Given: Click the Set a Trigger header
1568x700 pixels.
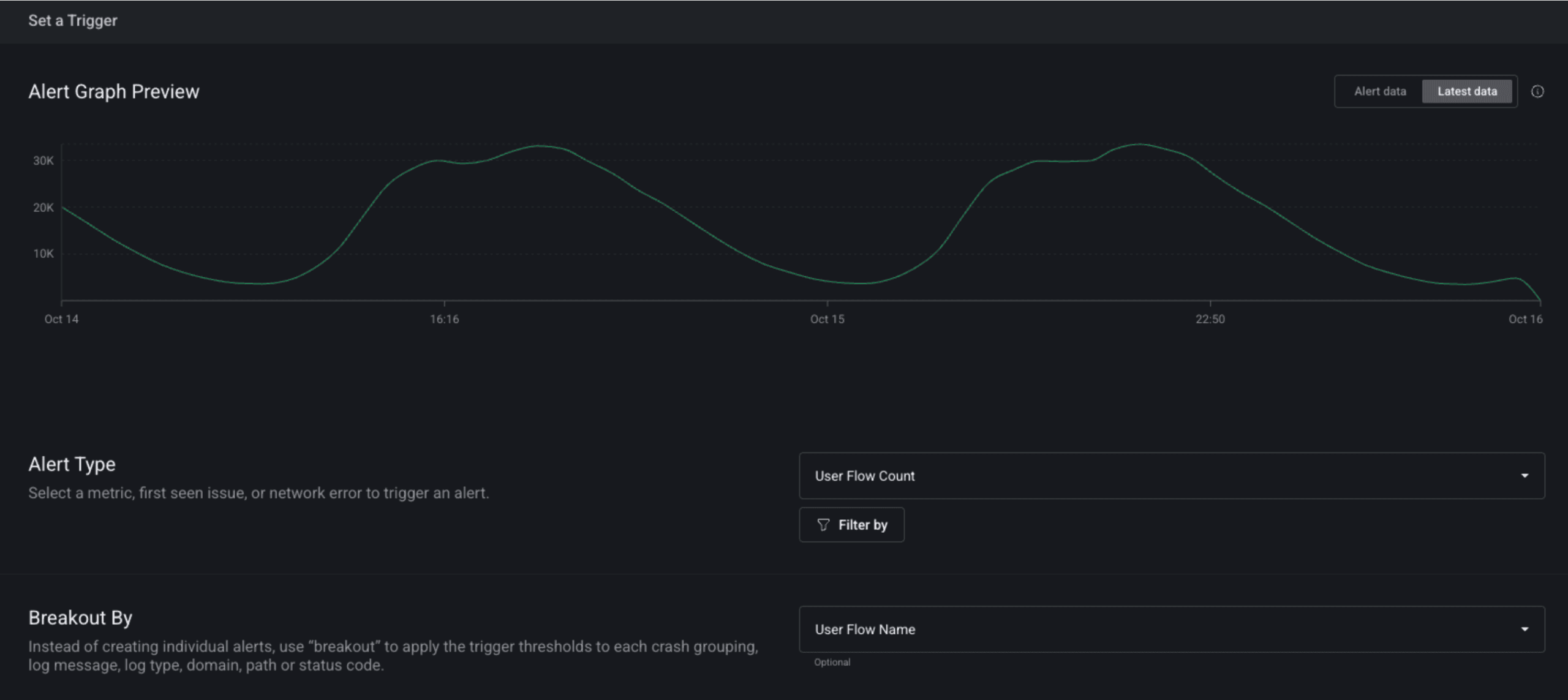Looking at the screenshot, I should click(73, 21).
